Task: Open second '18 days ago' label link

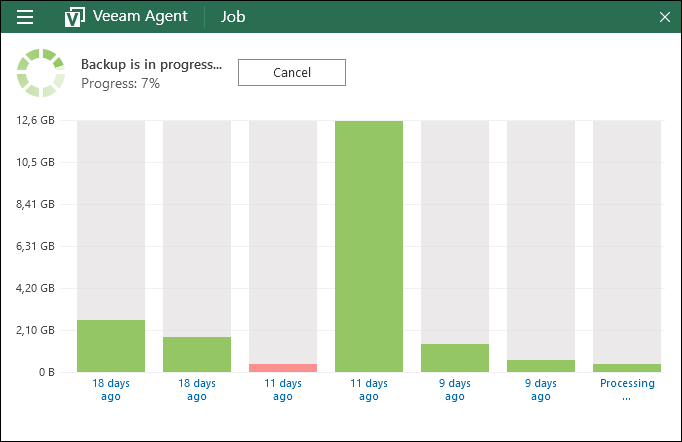Action: pos(197,390)
